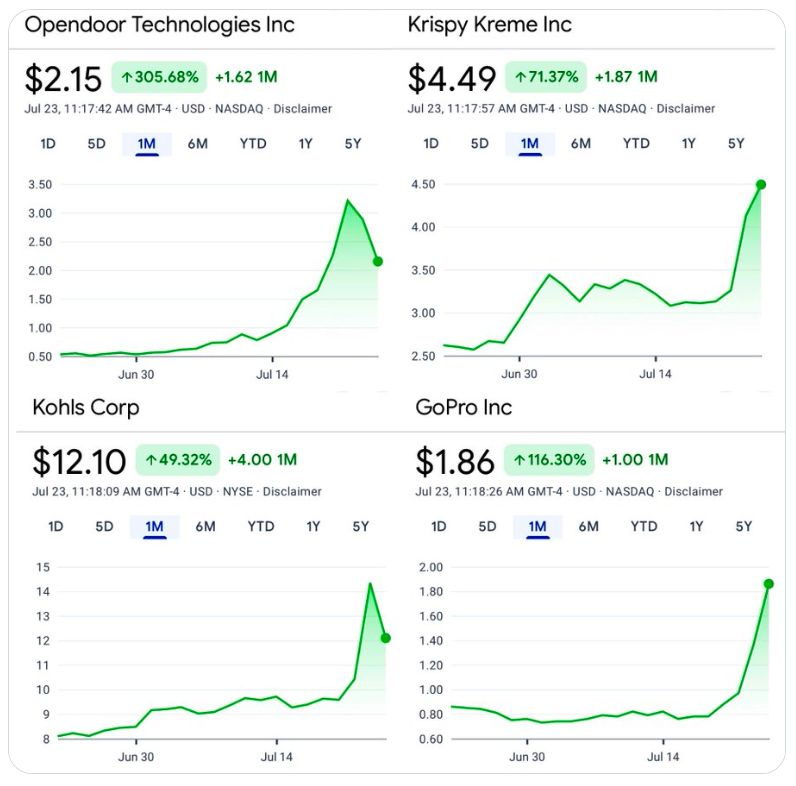Select 1D tab on Opendoor chart
Image resolution: width=796 pixels, height=786 pixels.
click(48, 144)
